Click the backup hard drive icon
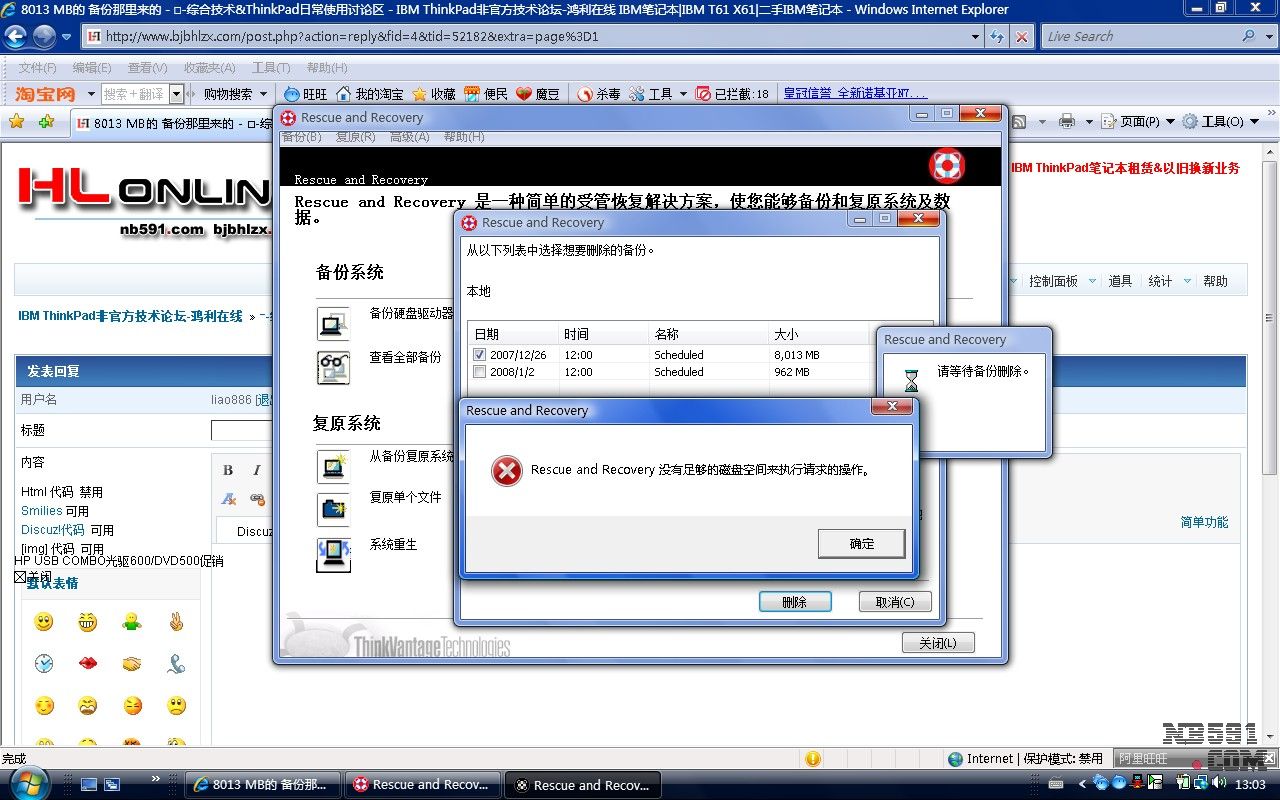This screenshot has height=800, width=1280. pyautogui.click(x=333, y=323)
